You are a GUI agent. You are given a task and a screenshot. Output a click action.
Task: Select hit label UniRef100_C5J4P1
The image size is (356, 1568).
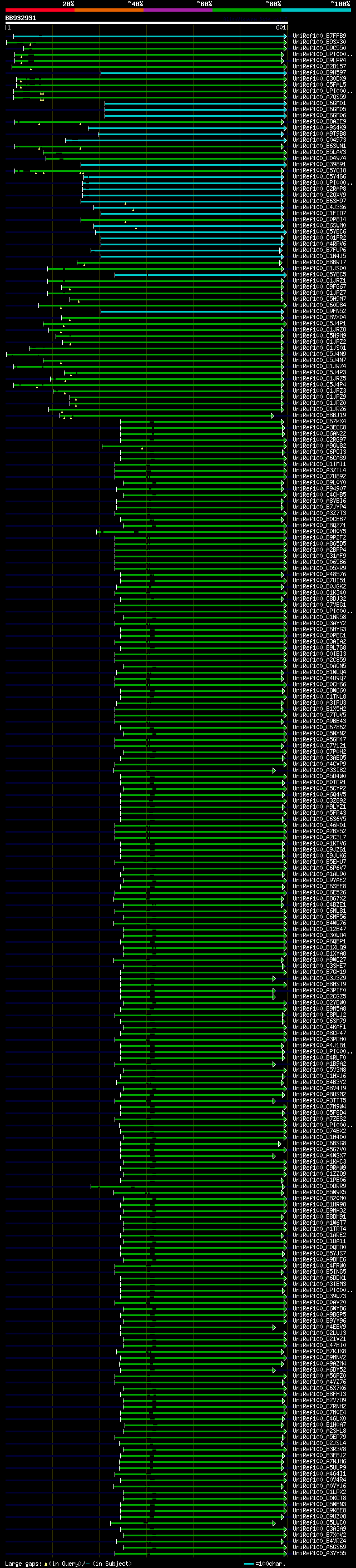coord(319,324)
